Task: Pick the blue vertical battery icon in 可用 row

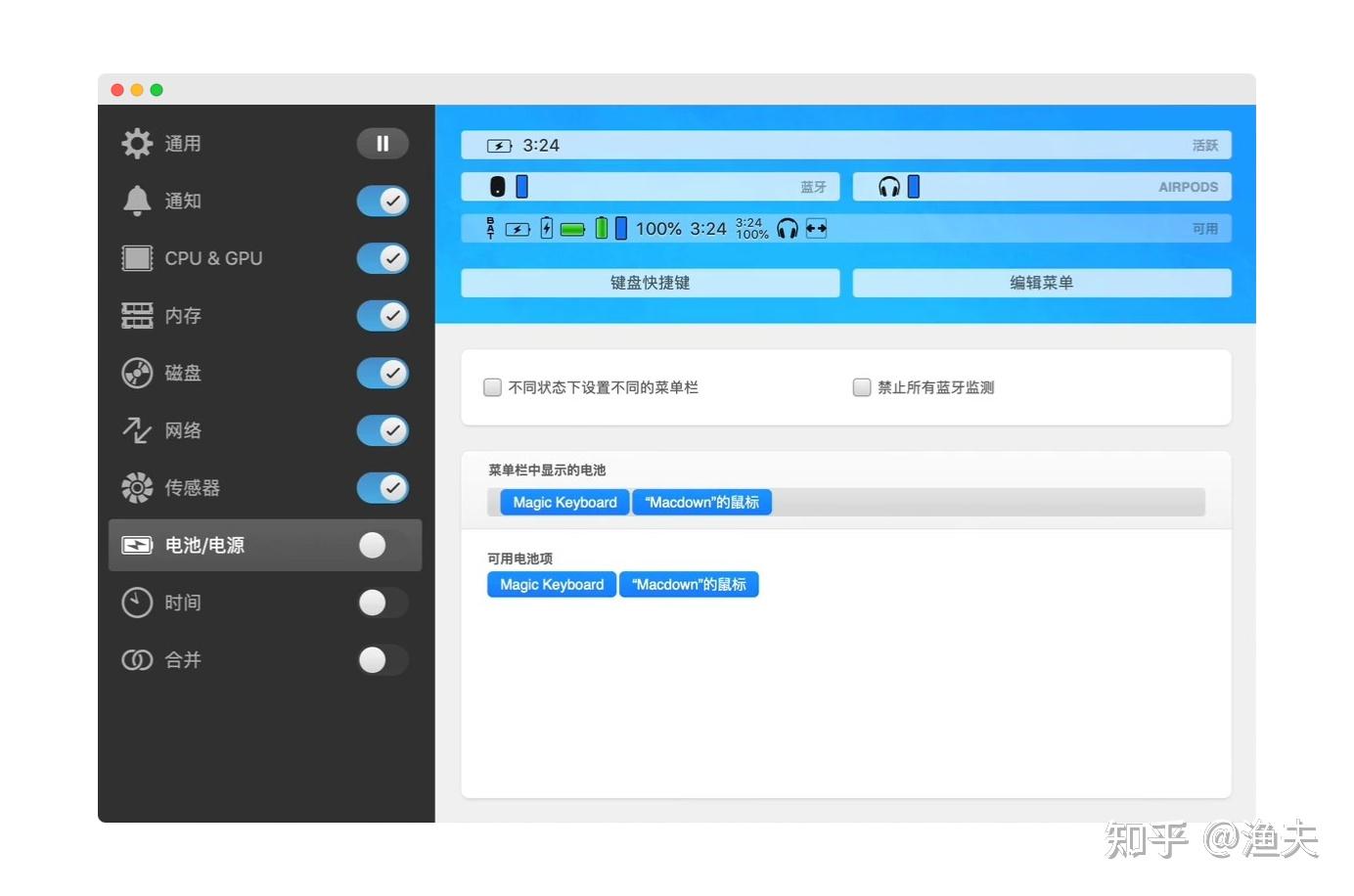Action: pos(621,228)
